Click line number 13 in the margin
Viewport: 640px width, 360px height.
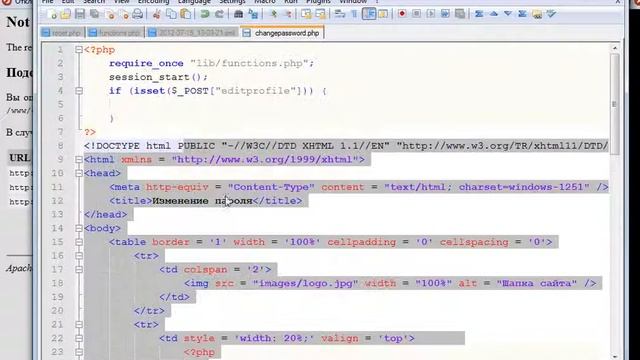(58, 214)
